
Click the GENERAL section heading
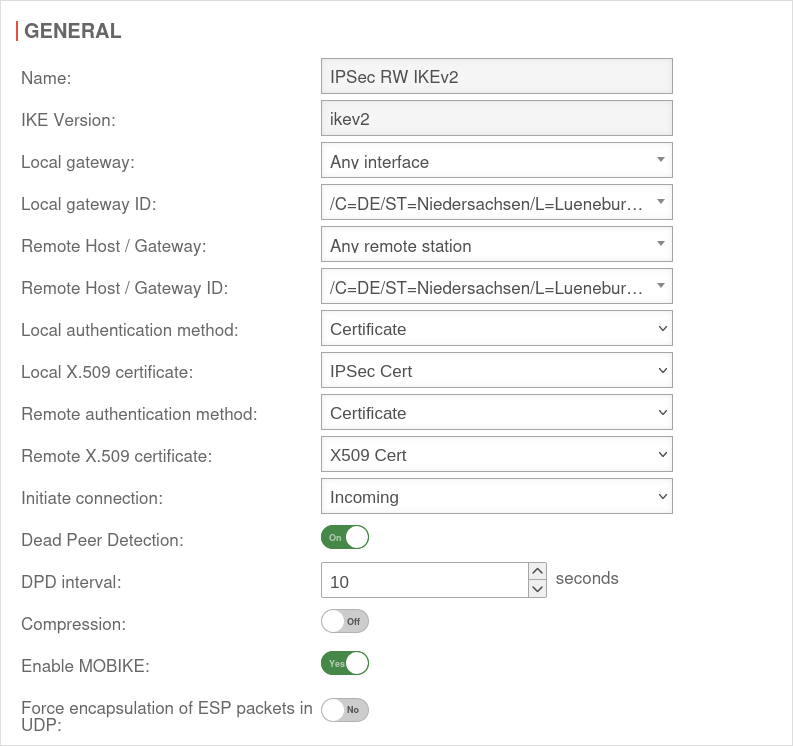click(73, 31)
